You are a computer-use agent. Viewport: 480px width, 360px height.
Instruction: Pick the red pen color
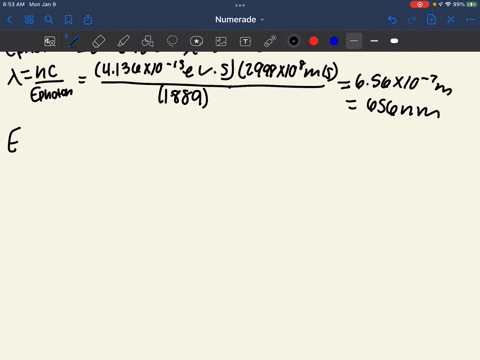pos(314,41)
